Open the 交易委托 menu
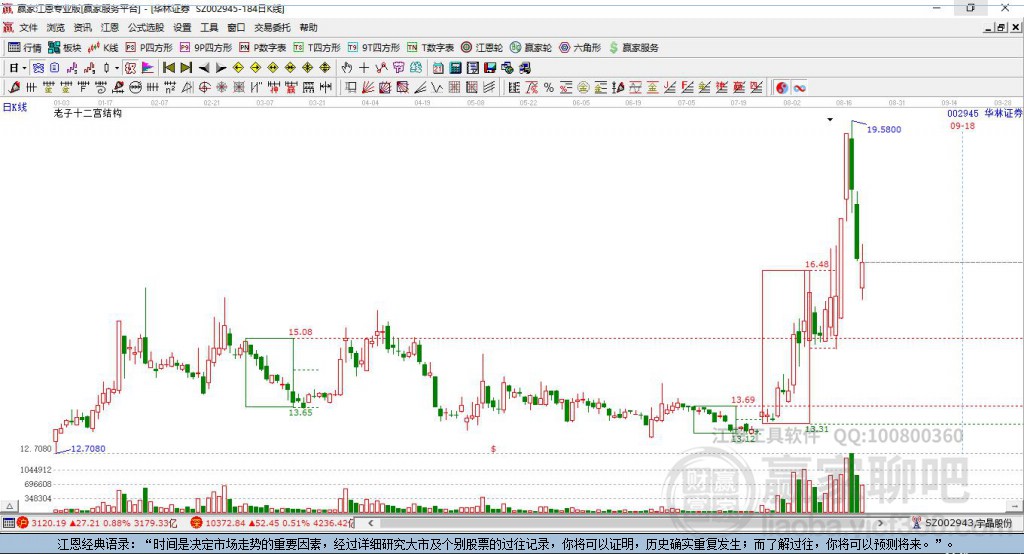This screenshot has width=1024, height=554. [272, 27]
